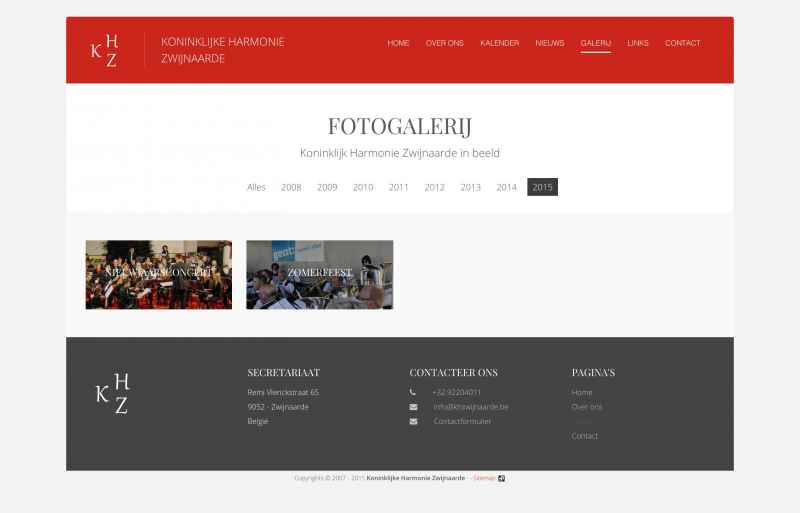Click the email address link in footer
The image size is (800, 513).
pos(471,407)
